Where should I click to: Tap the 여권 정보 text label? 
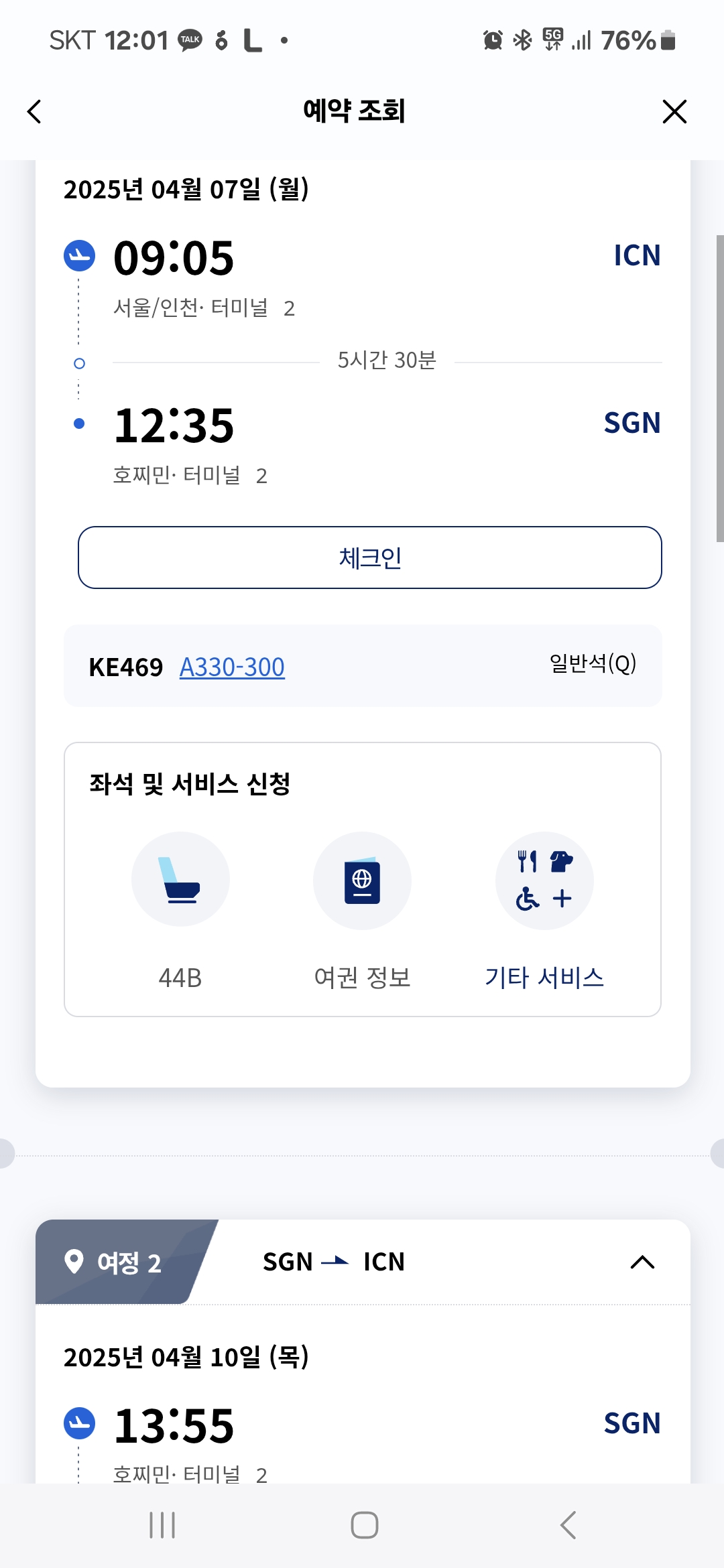[x=362, y=978]
